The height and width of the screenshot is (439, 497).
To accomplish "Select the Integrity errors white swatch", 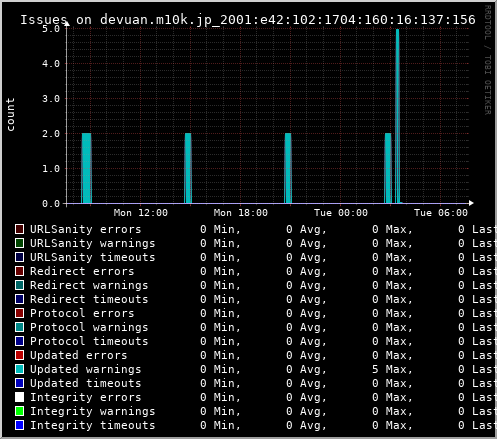I will [x=19, y=397].
